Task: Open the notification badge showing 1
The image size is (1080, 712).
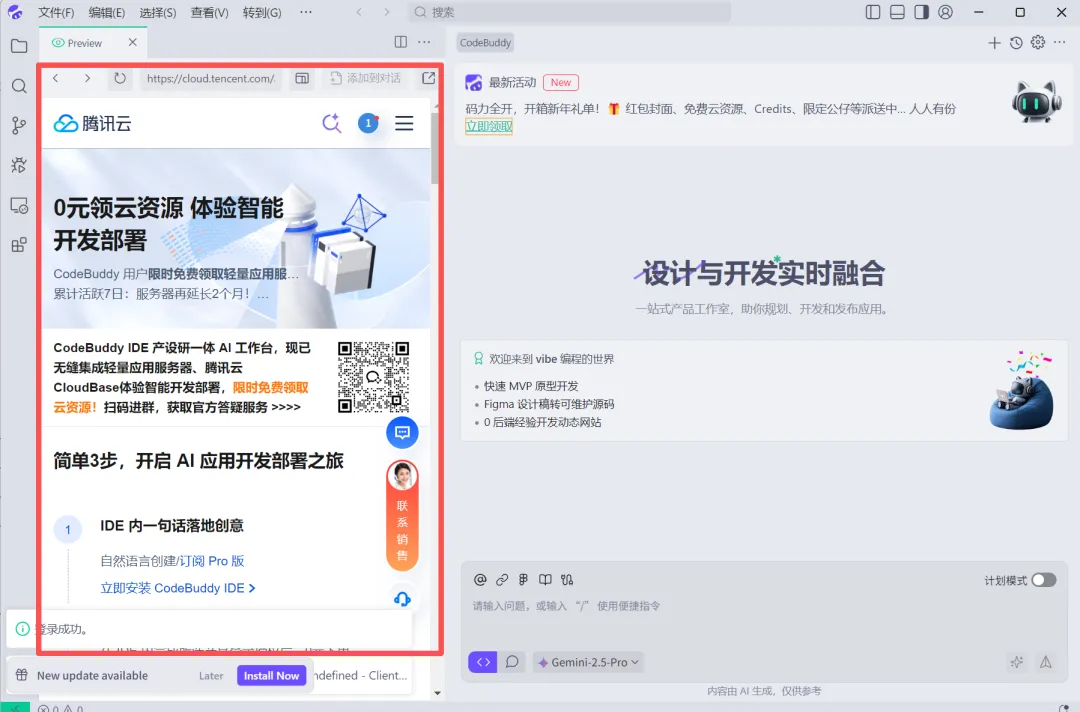Action: coord(368,123)
